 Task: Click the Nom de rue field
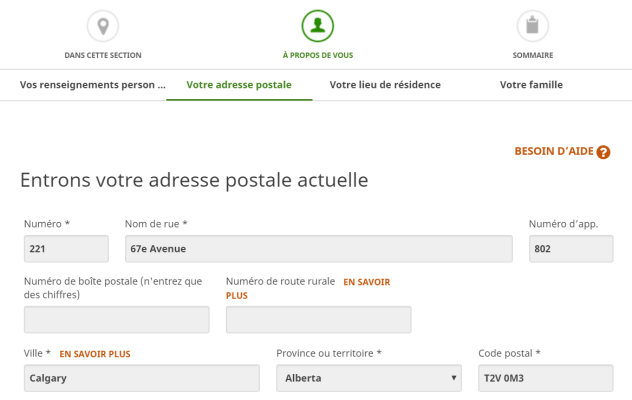tap(318, 249)
